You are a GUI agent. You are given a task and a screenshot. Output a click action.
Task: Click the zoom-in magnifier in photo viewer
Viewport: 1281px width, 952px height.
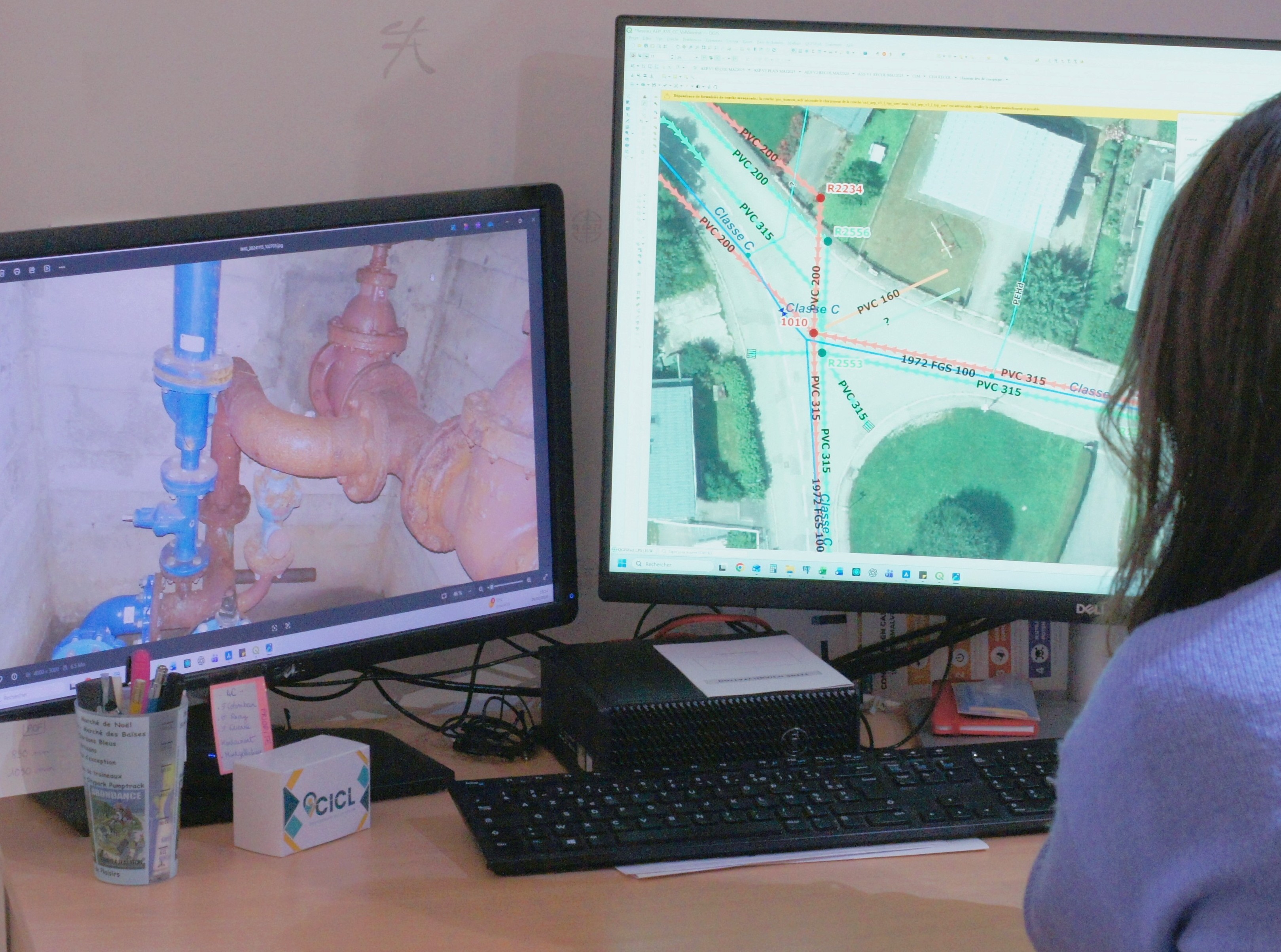530,580
